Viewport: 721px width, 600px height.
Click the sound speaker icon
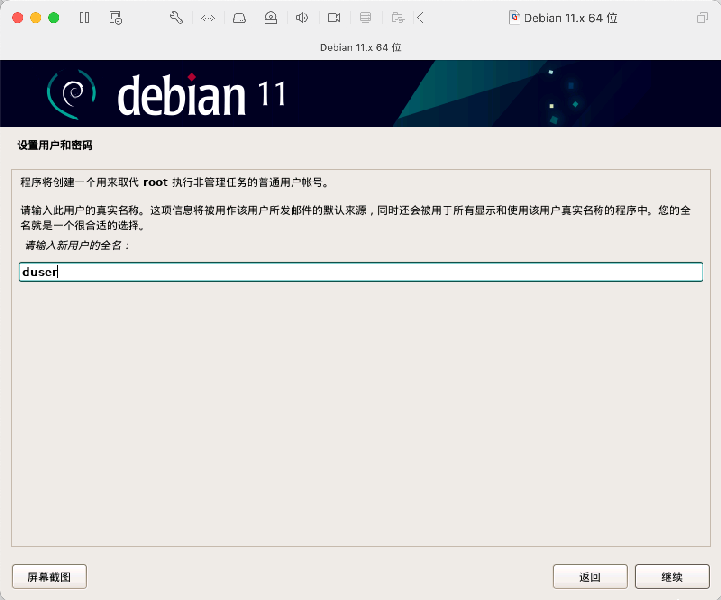pos(302,18)
